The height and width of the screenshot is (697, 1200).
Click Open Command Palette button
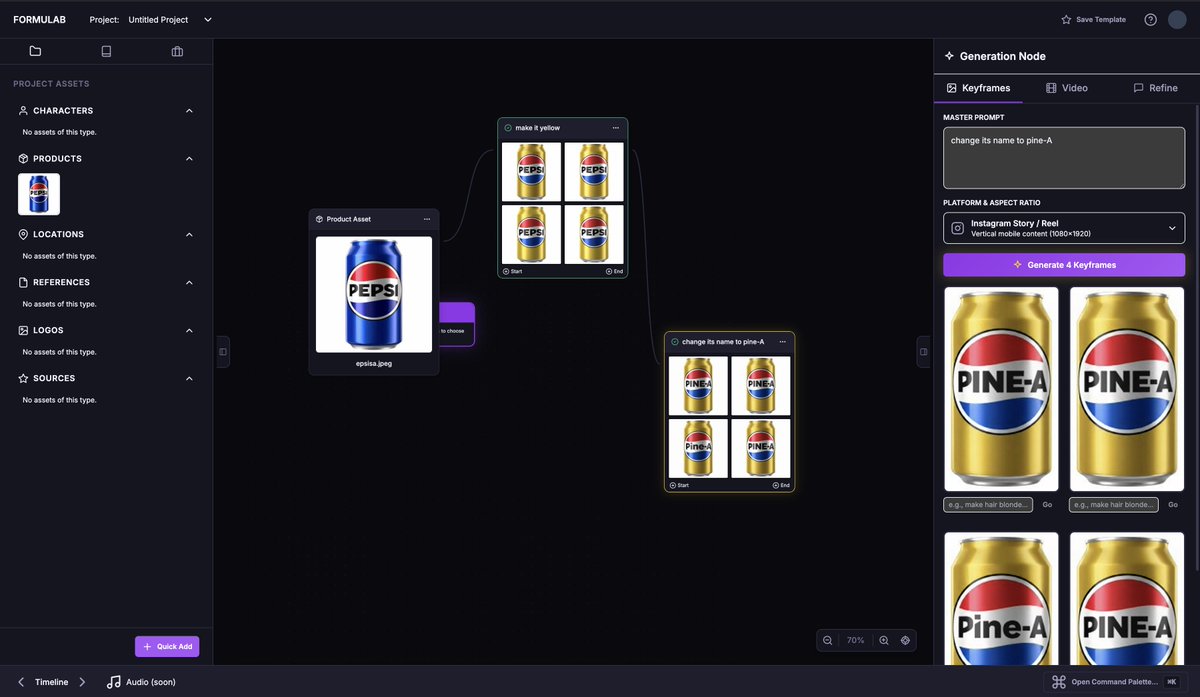click(1114, 682)
